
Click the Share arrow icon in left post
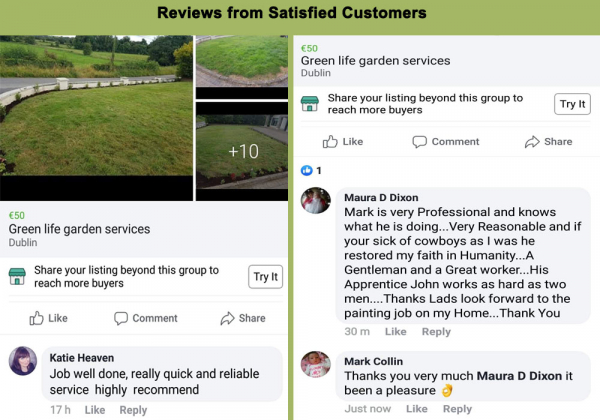click(x=227, y=318)
